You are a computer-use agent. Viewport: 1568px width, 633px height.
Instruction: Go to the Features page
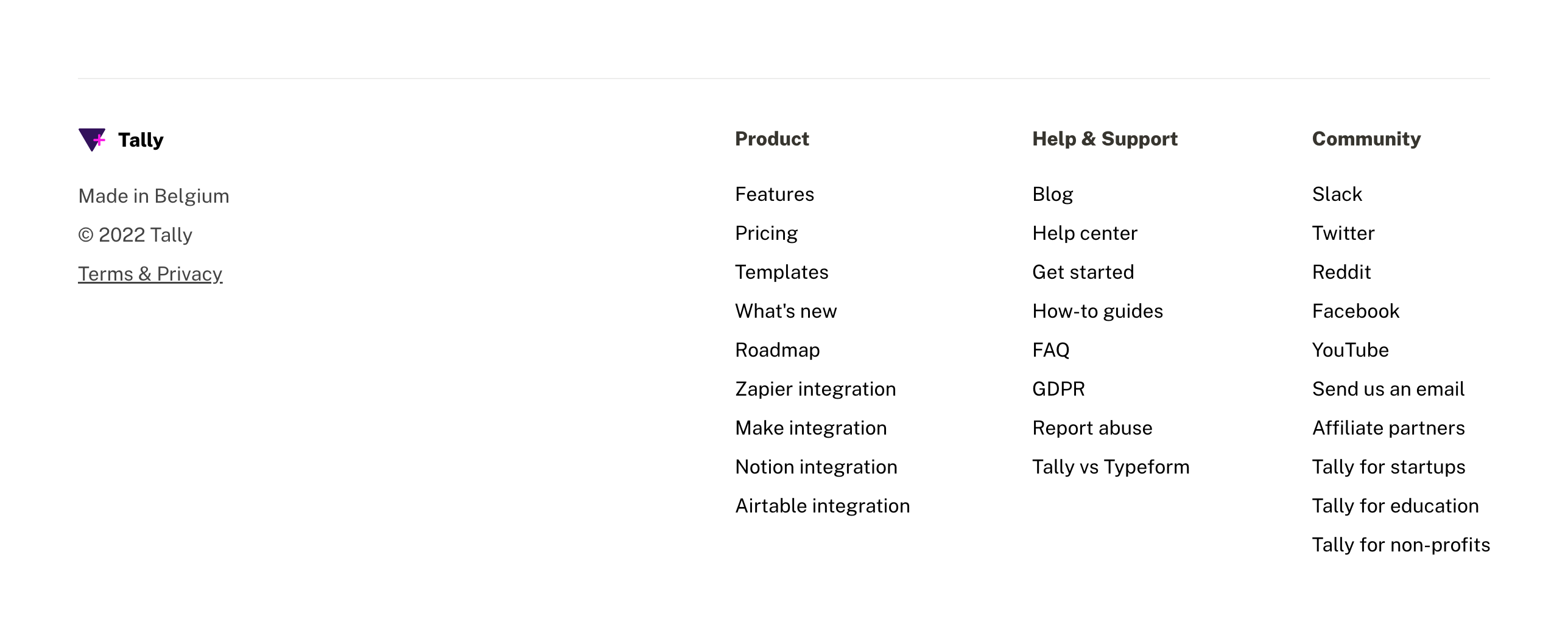point(774,194)
